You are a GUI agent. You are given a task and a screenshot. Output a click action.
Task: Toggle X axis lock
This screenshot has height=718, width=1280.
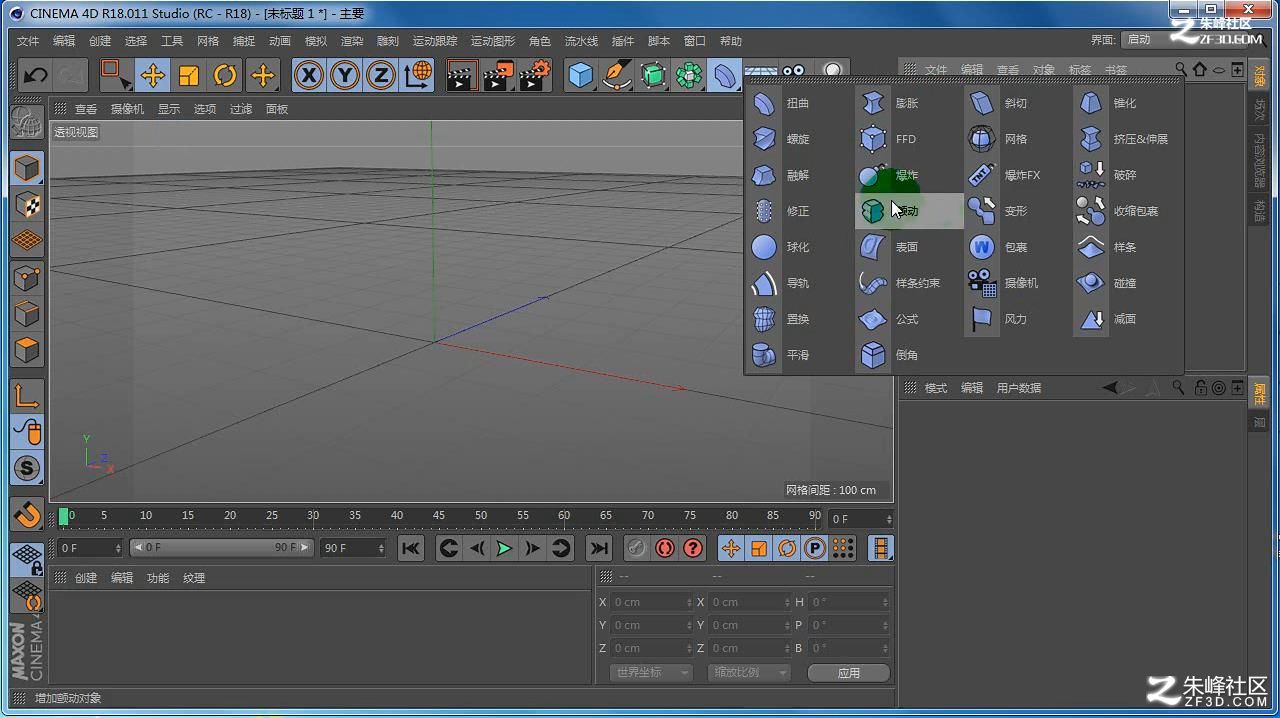309,75
